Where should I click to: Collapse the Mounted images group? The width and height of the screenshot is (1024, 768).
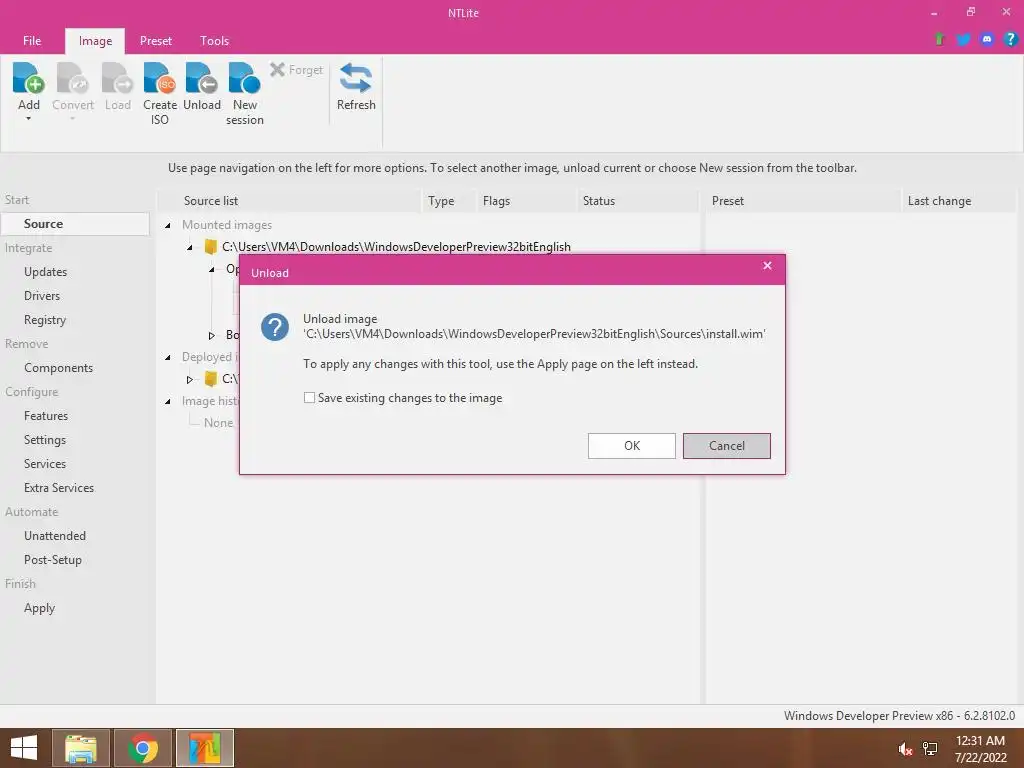pyautogui.click(x=168, y=225)
